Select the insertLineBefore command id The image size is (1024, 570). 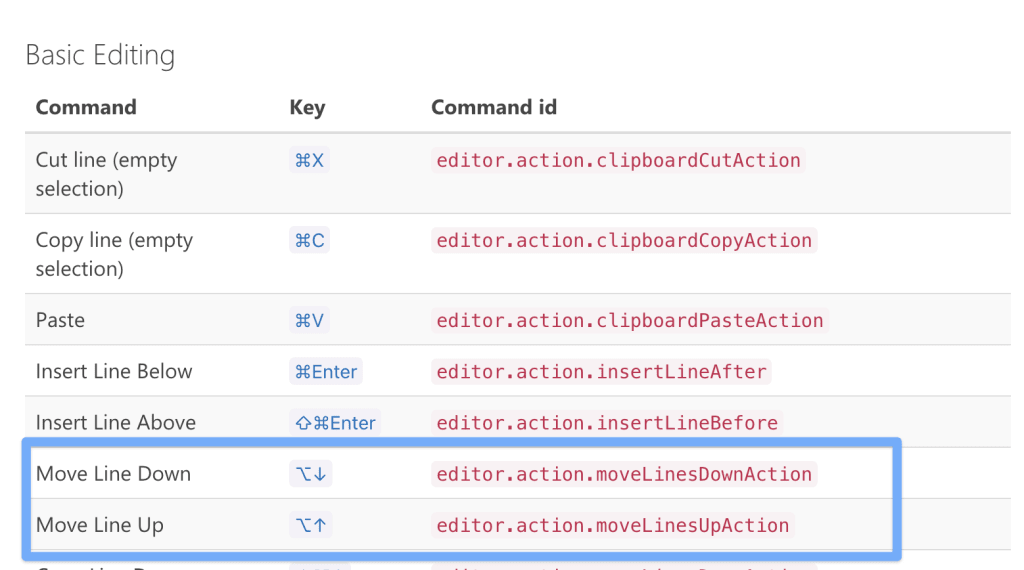tap(607, 423)
